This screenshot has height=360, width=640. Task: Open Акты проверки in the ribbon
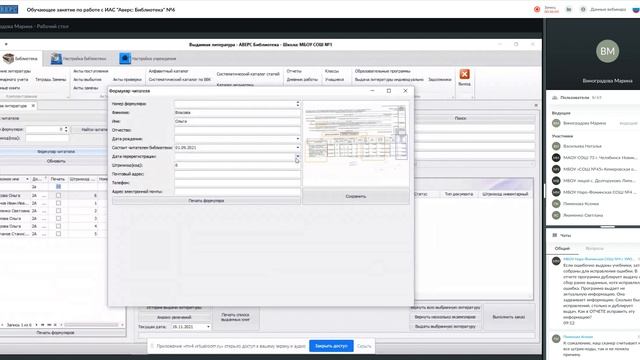point(127,80)
